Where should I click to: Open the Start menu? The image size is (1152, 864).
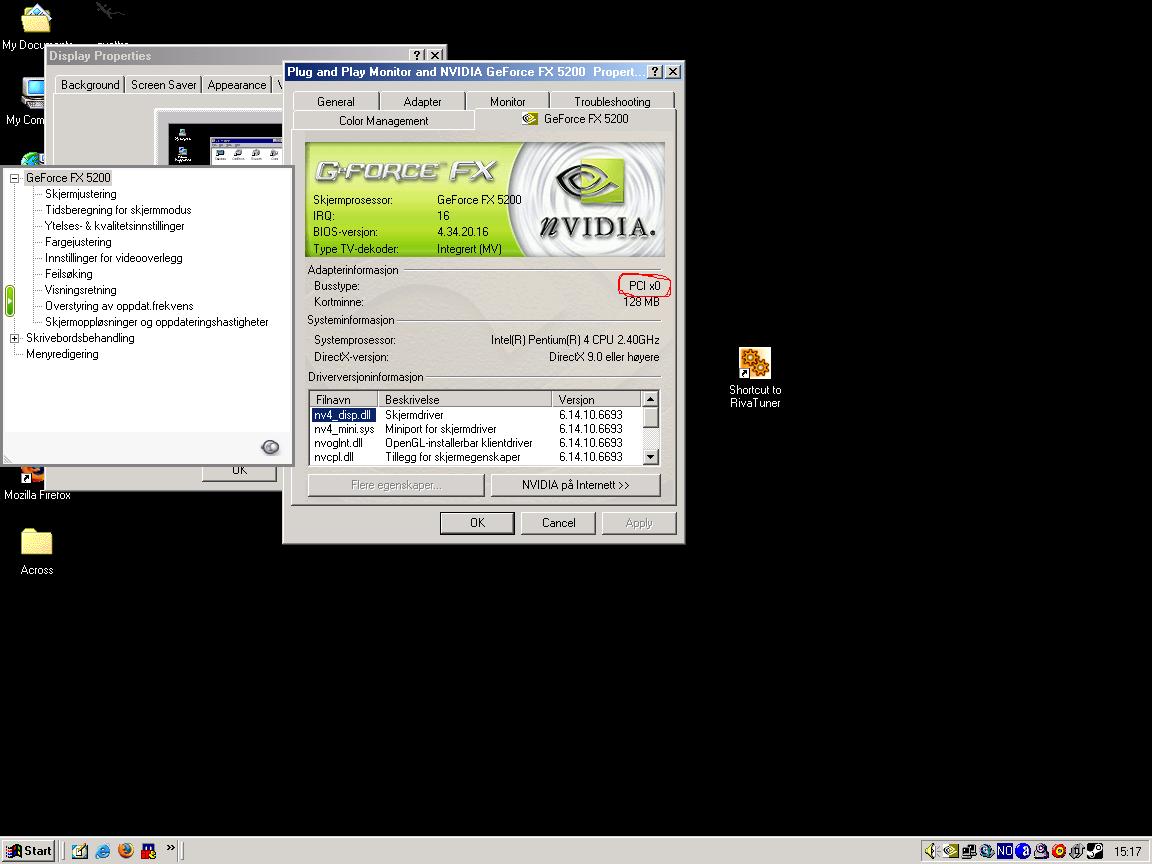[x=29, y=851]
